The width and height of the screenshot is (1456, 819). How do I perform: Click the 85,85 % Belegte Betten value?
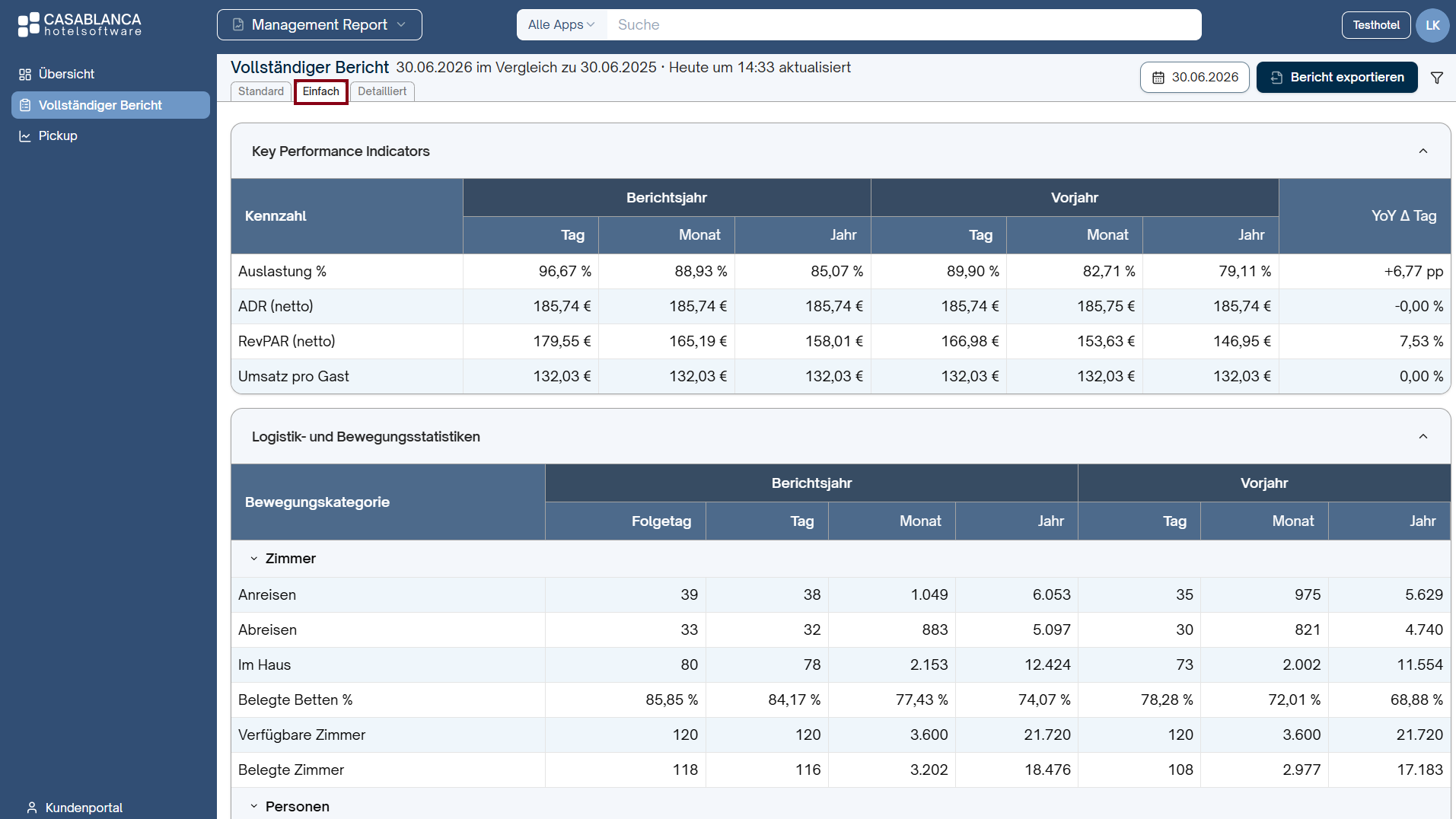671,700
